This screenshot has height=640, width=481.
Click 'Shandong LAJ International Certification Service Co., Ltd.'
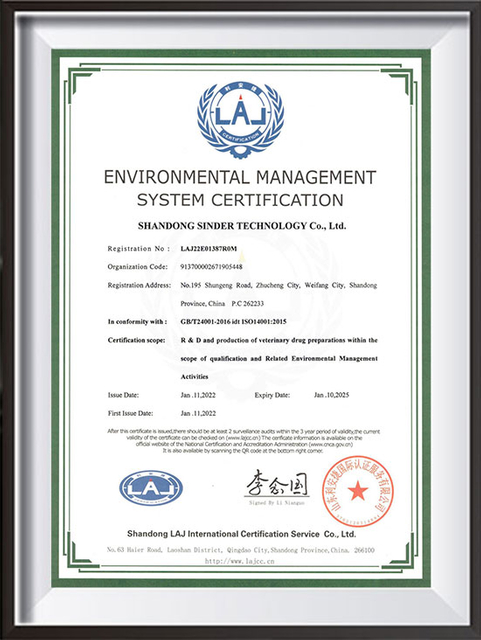coord(242,534)
